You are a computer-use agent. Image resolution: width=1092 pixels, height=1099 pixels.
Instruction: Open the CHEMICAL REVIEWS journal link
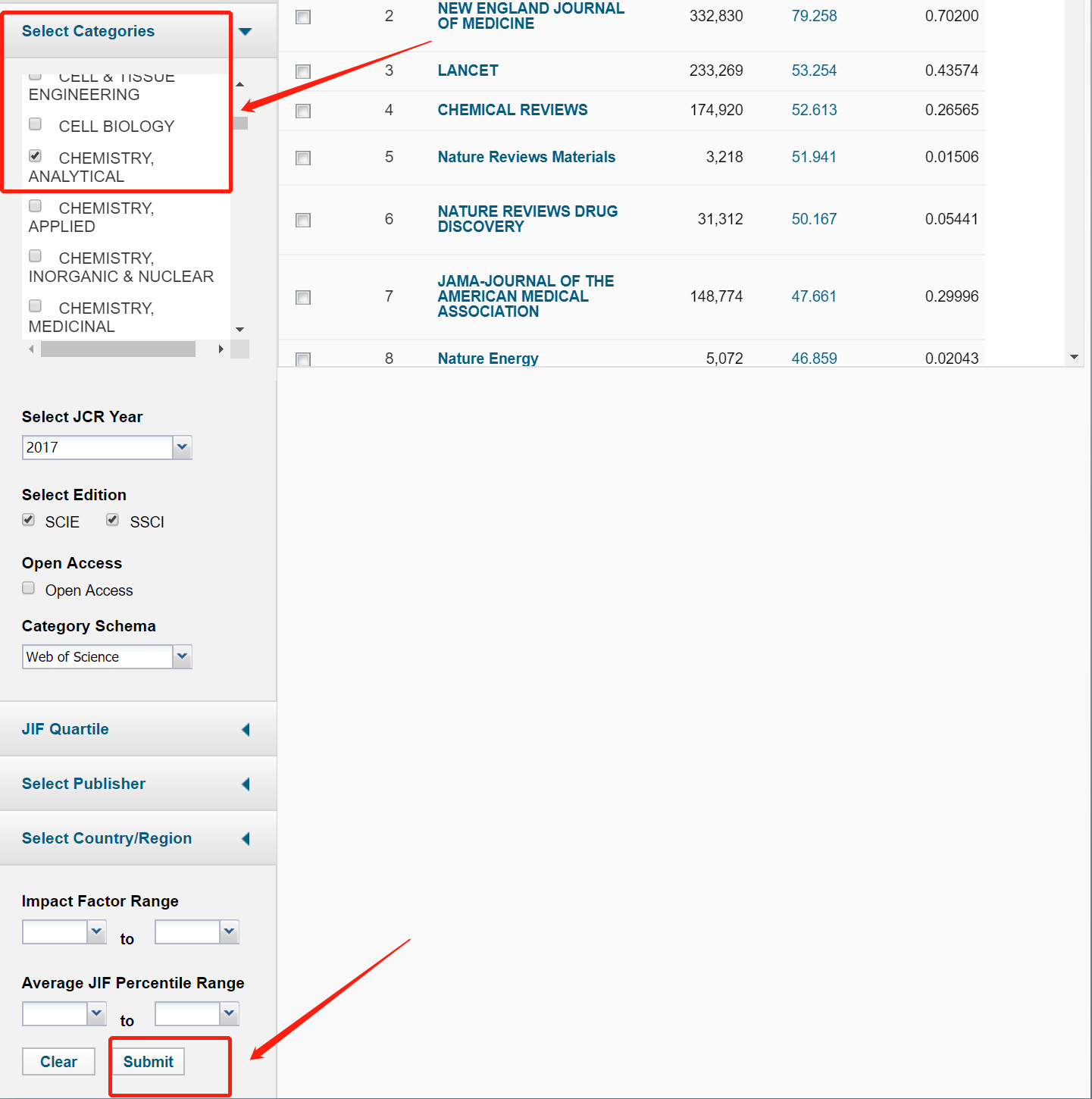pos(512,110)
